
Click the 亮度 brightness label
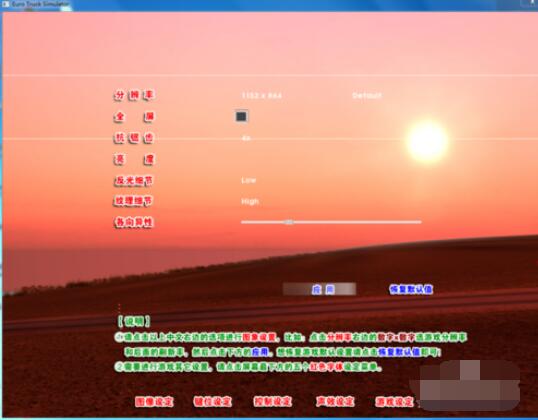(x=134, y=159)
